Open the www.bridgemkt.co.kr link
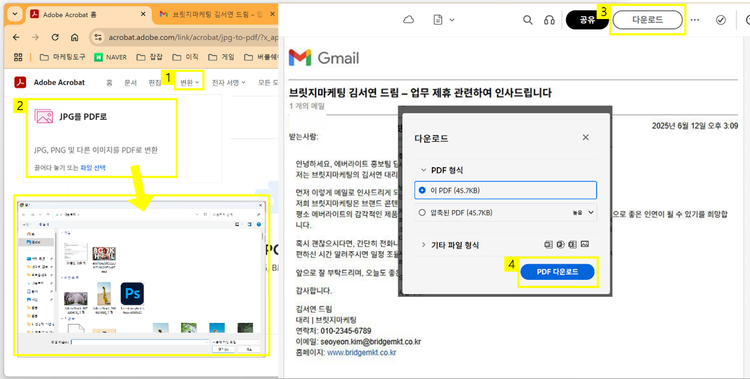Image resolution: width=750 pixels, height=379 pixels. pos(361,353)
